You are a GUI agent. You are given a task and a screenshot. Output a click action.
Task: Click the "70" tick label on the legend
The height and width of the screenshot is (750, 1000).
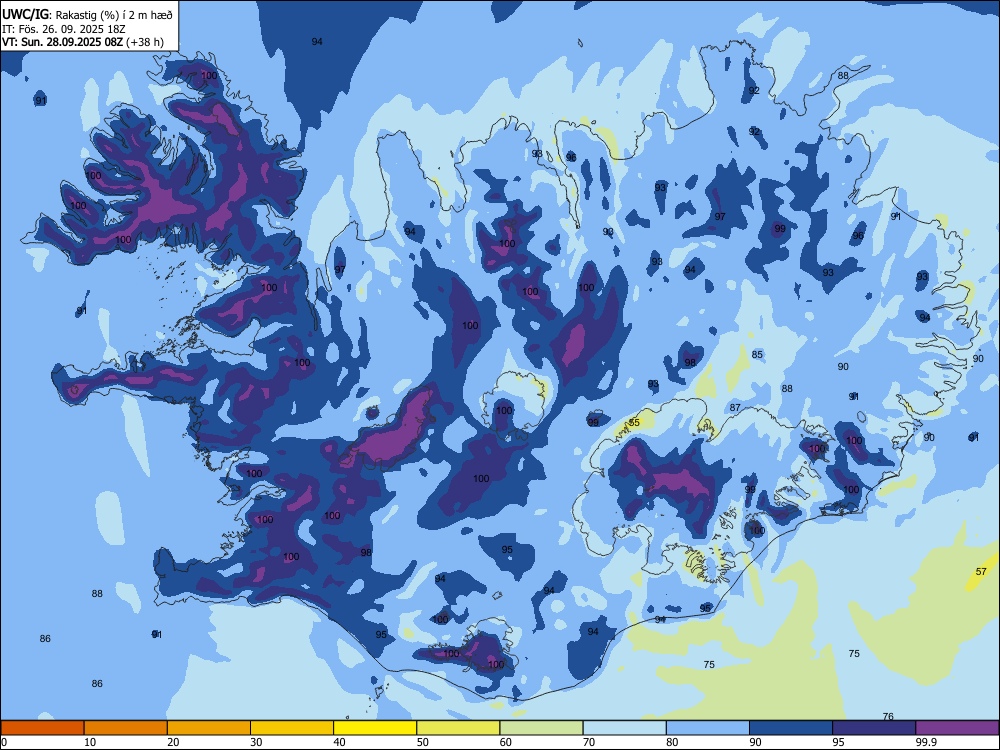589,742
